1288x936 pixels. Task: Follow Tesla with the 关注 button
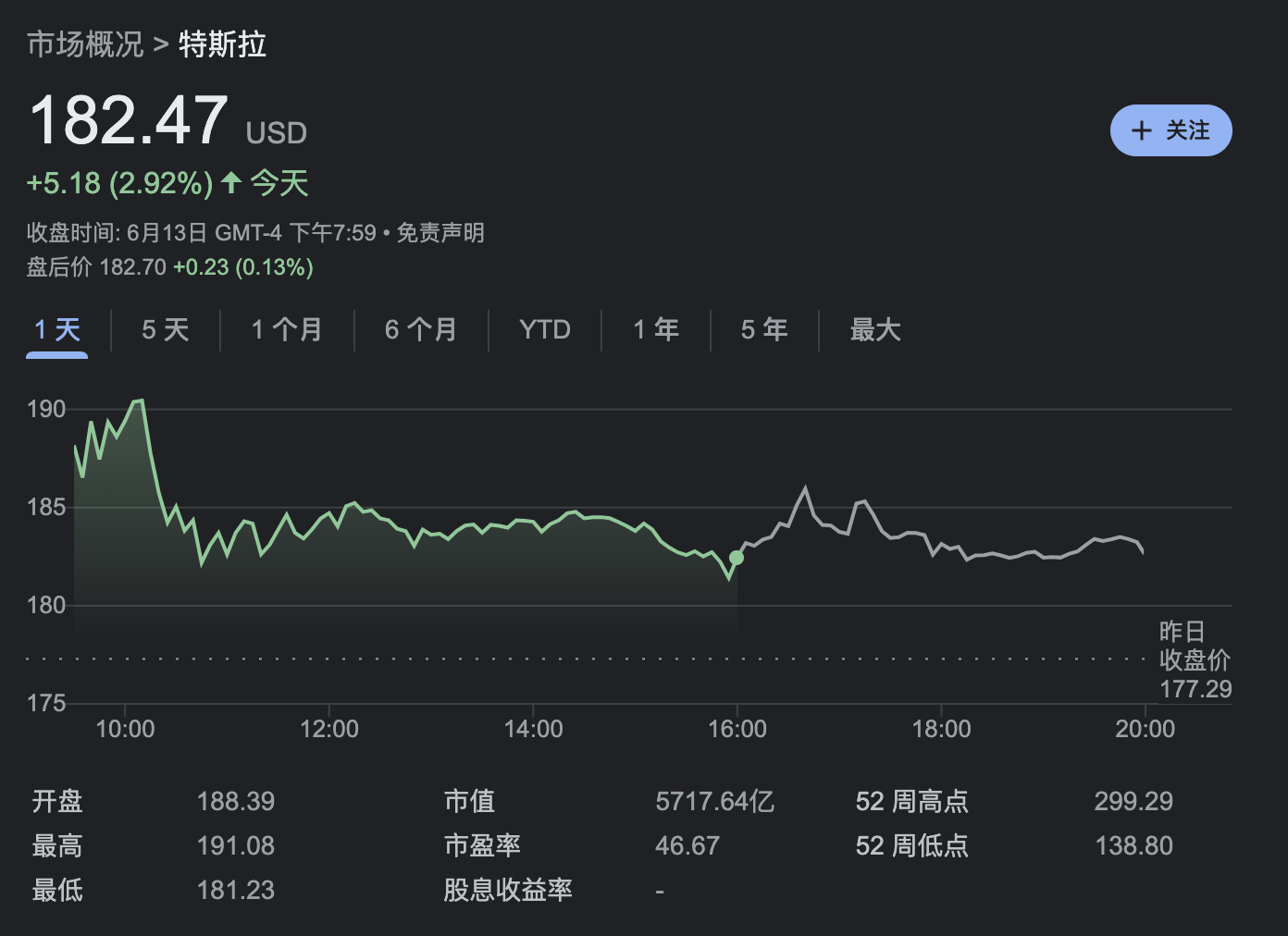tap(1170, 130)
